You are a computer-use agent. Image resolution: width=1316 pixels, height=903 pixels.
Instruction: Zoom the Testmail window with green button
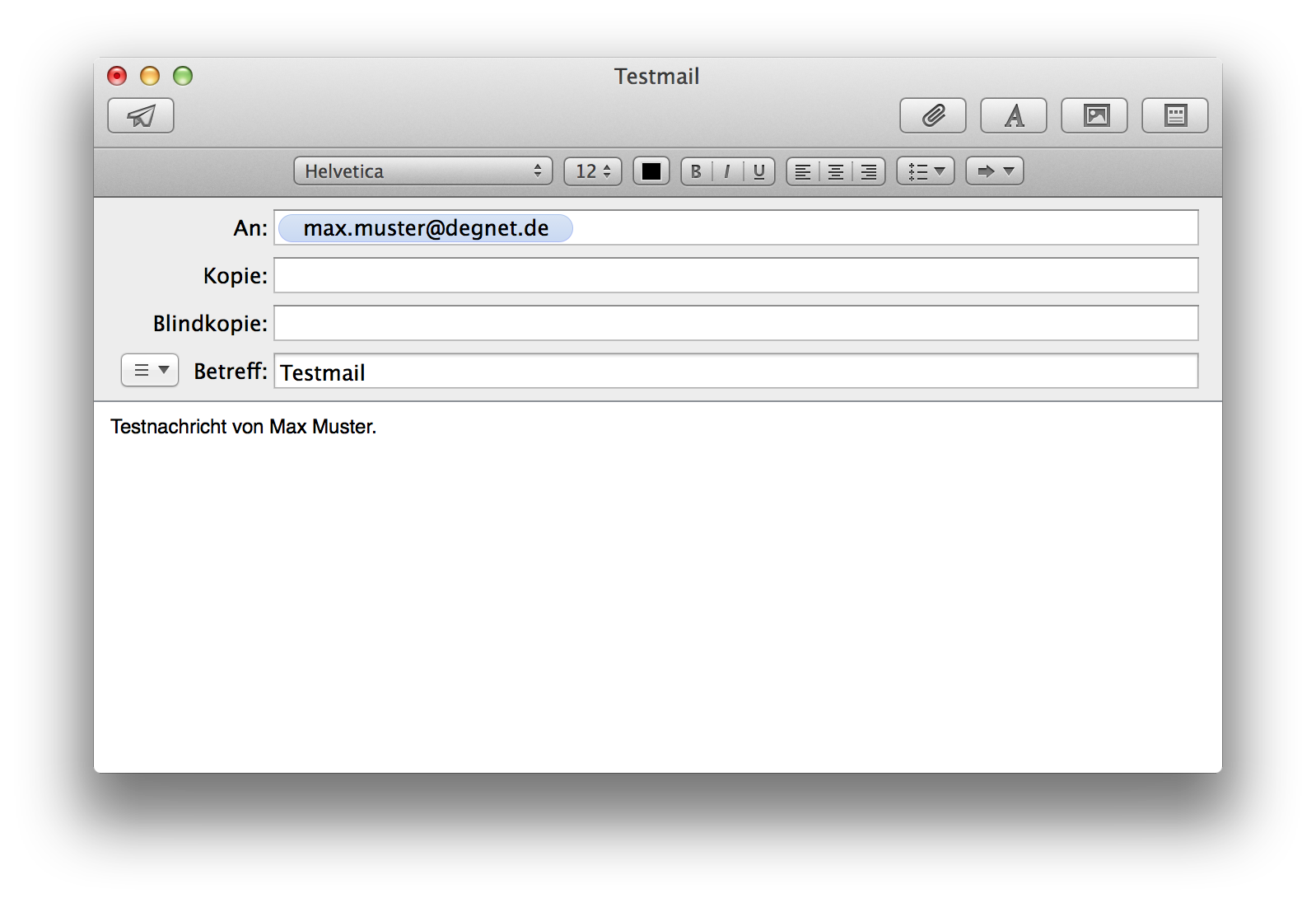coord(183,76)
